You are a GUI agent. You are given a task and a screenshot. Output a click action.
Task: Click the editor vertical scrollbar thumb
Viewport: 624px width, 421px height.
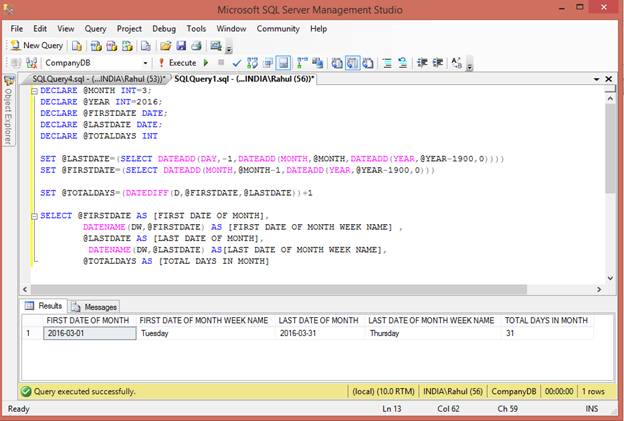pos(610,150)
